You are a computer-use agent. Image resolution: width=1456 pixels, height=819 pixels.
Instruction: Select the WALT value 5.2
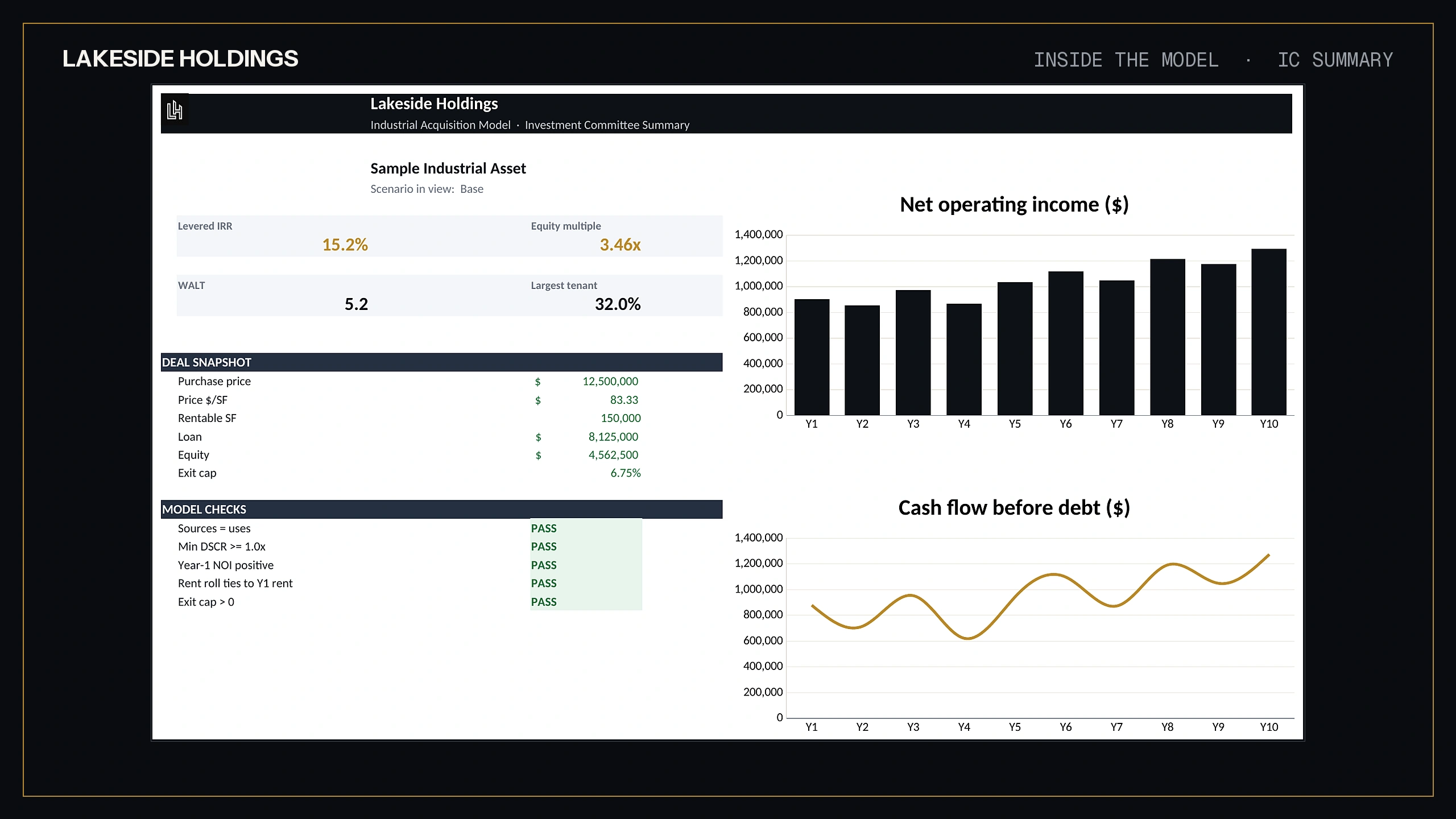356,304
